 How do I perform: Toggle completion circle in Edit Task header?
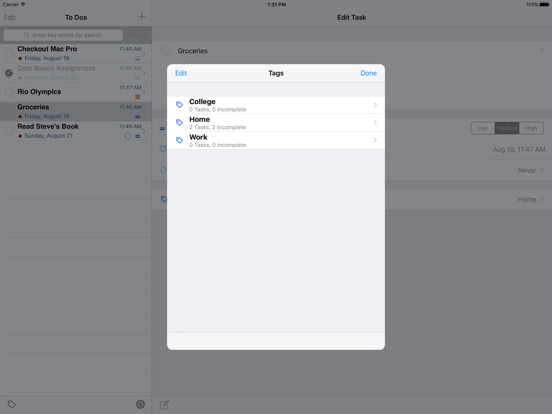[166, 50]
